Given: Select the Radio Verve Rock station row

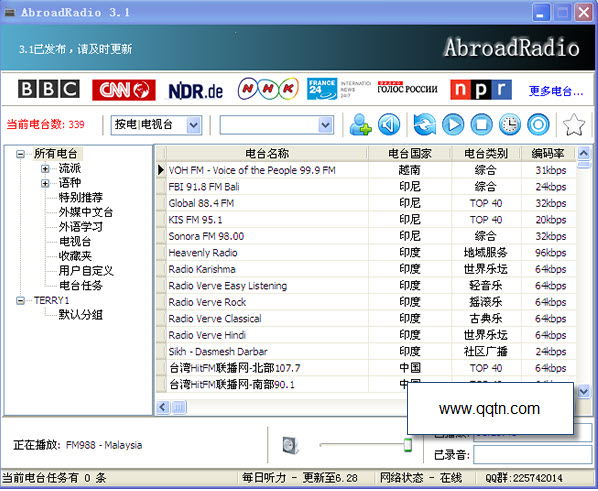Looking at the screenshot, I should click(x=366, y=302).
